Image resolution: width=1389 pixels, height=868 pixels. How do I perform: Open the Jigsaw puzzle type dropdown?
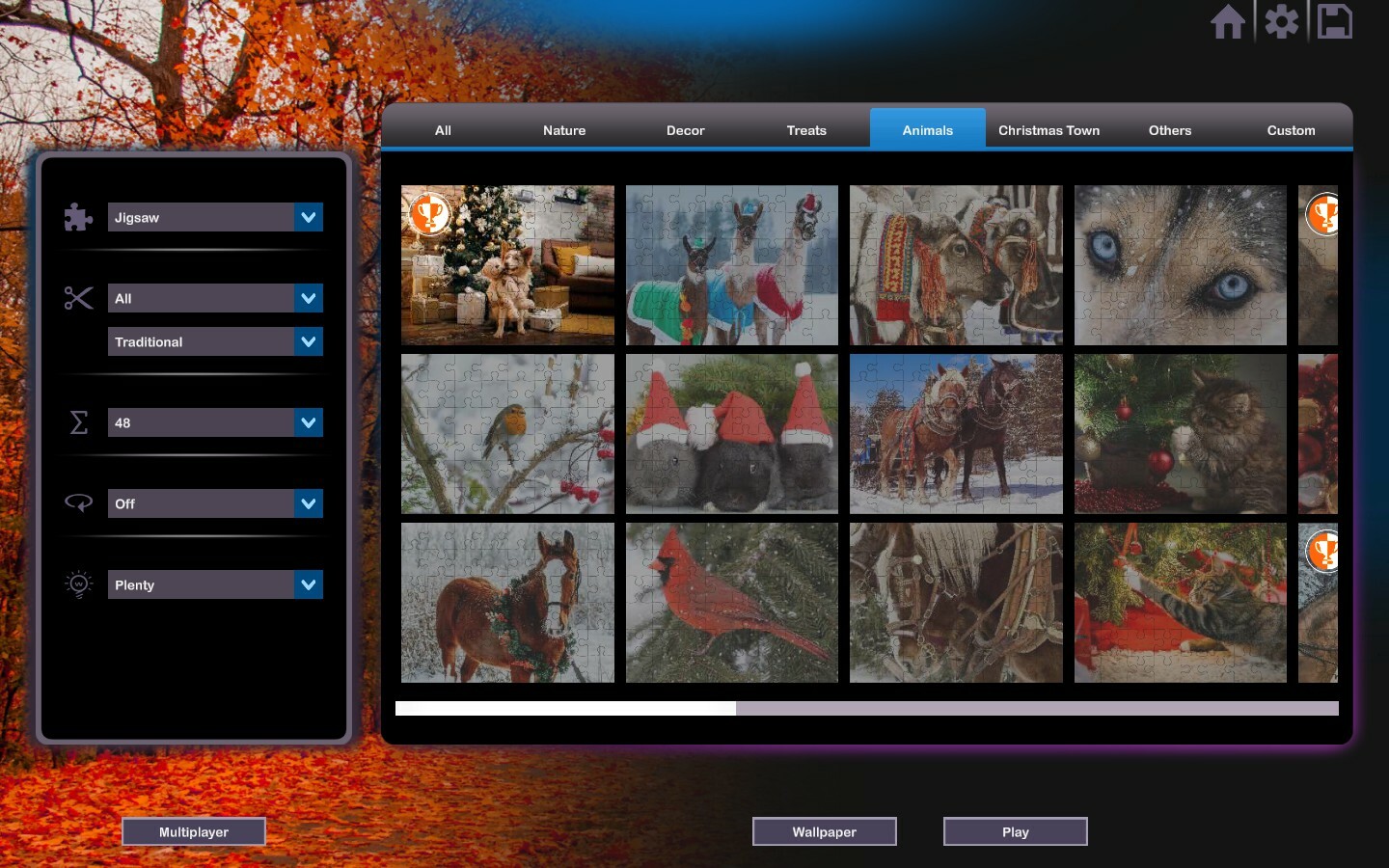pyautogui.click(x=215, y=217)
